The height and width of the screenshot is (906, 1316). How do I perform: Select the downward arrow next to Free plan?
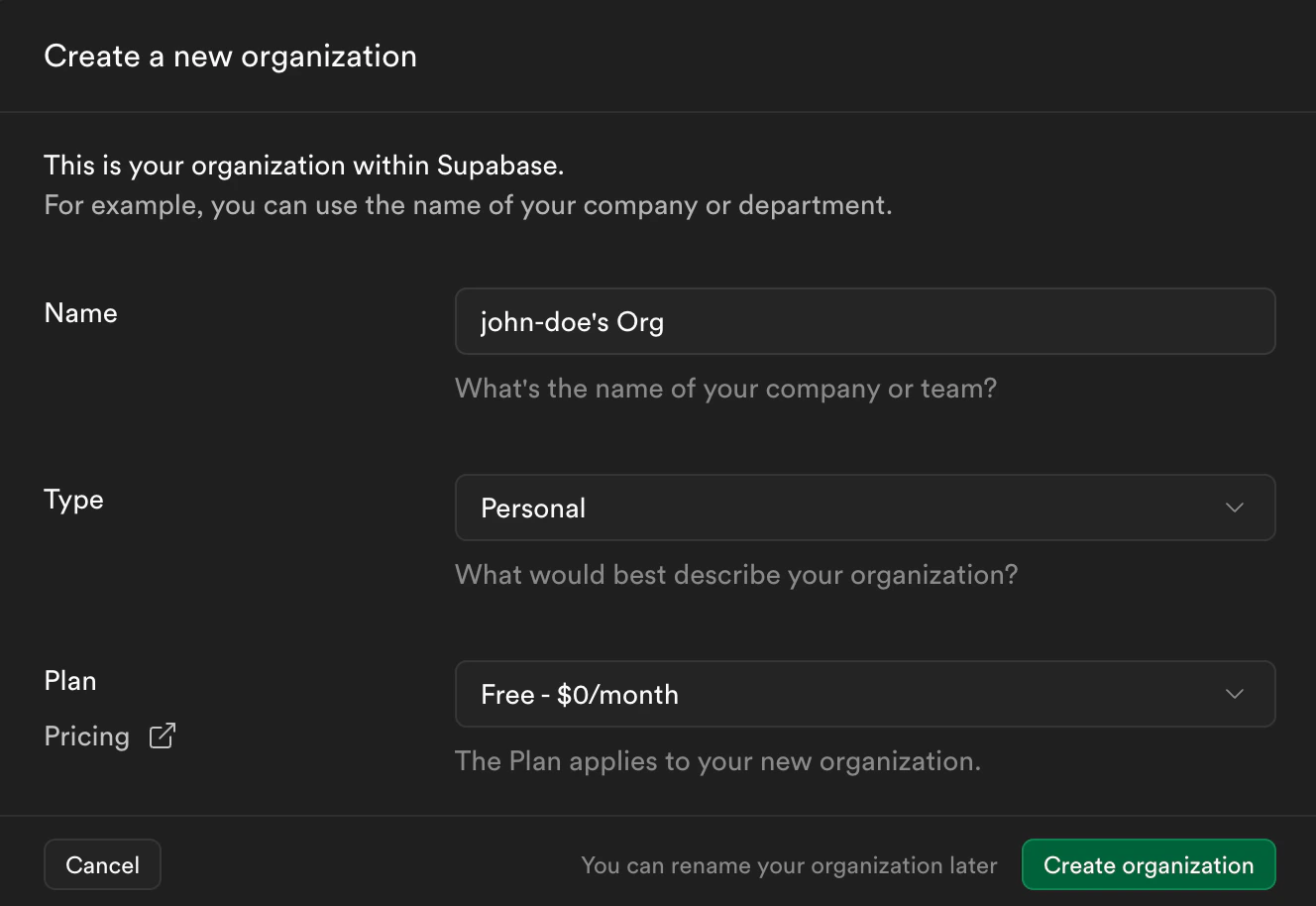1235,694
